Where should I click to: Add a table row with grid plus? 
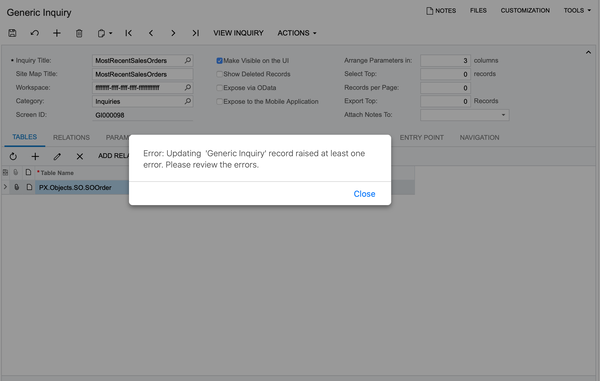coord(35,156)
